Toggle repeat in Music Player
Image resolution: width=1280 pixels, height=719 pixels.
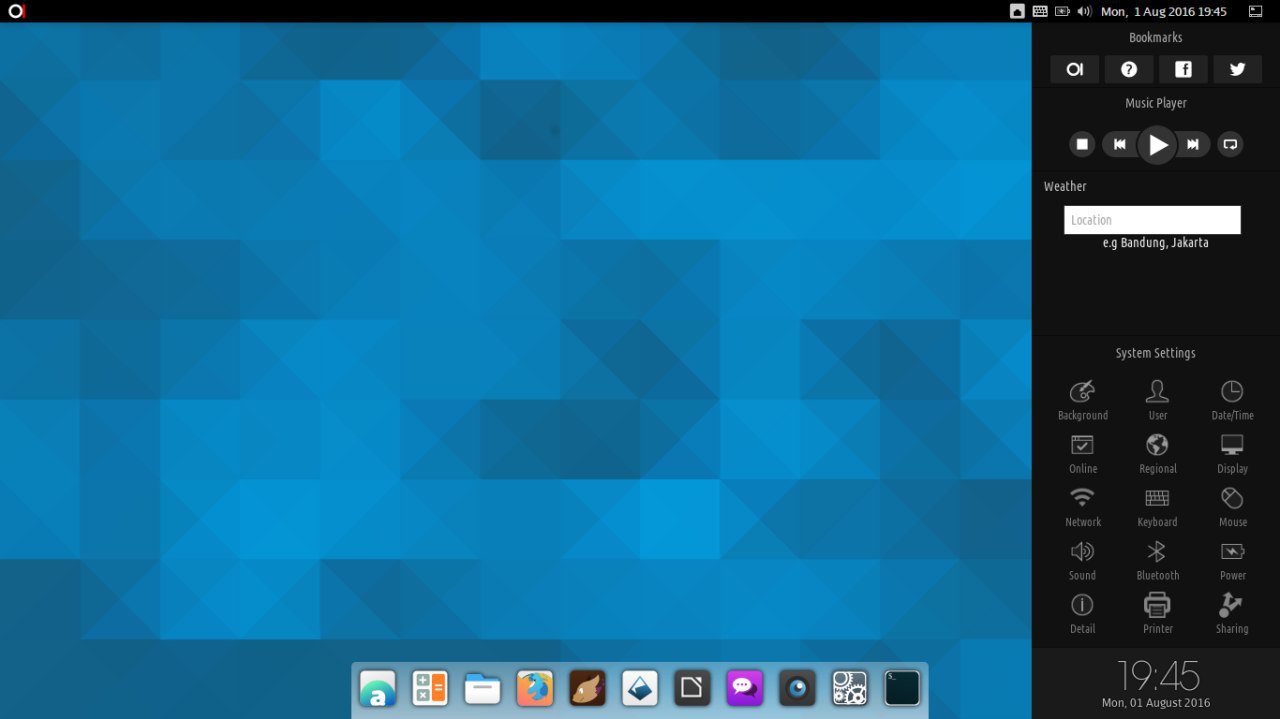(x=1231, y=144)
